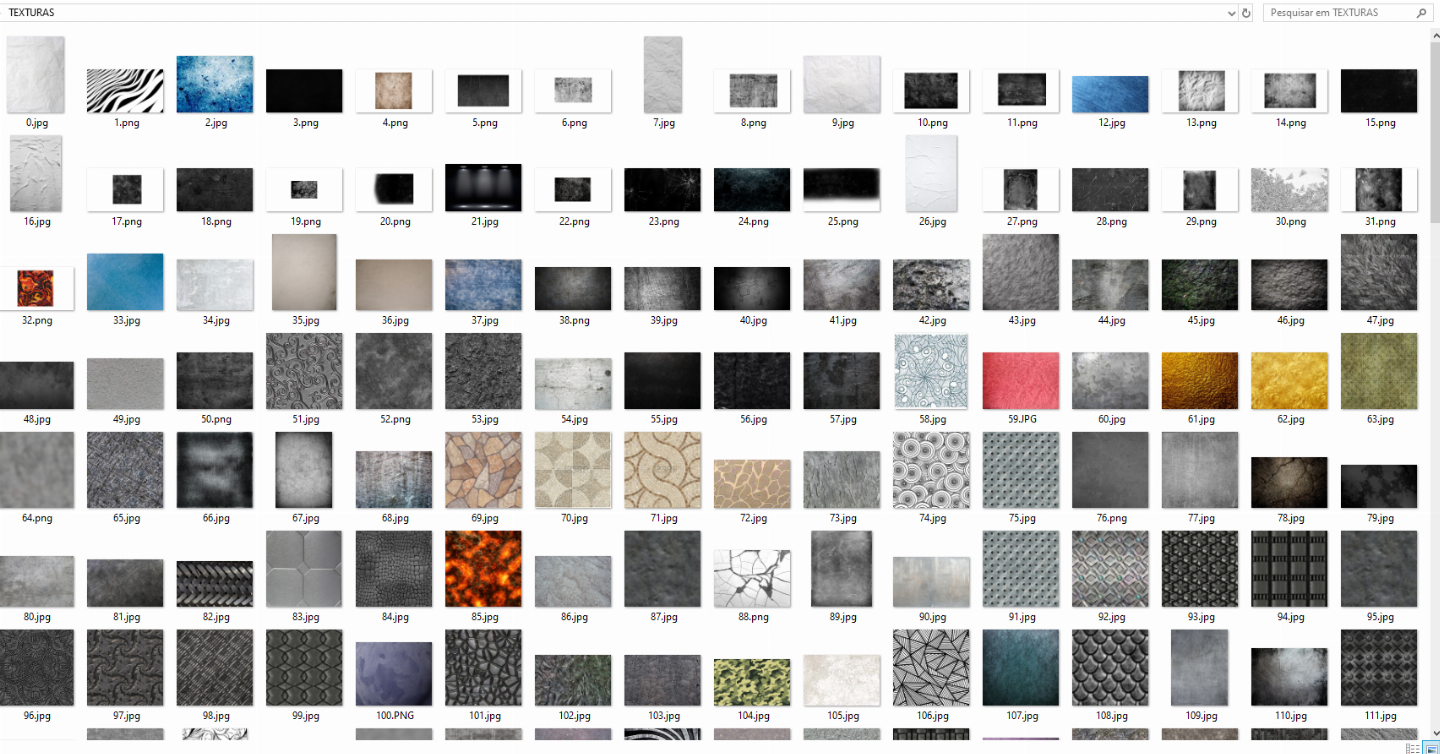Click the file name 83.jpg

pyautogui.click(x=305, y=618)
